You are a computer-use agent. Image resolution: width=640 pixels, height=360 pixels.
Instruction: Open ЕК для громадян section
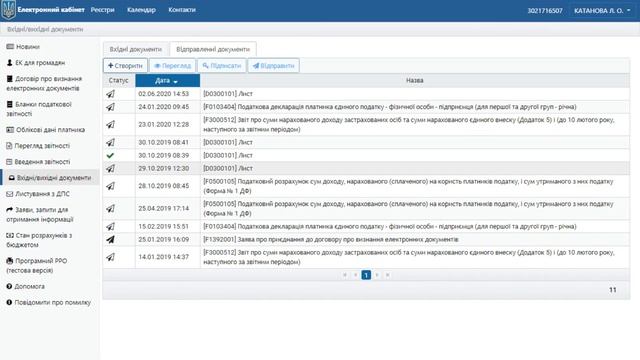coord(36,62)
